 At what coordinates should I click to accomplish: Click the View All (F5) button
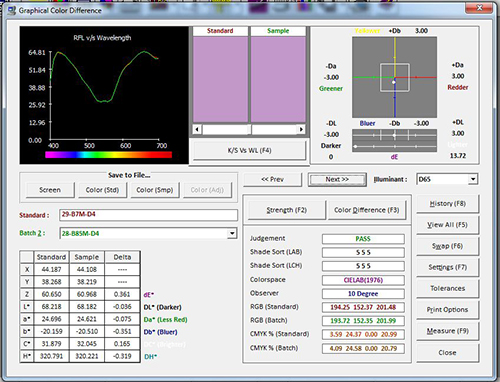447,225
